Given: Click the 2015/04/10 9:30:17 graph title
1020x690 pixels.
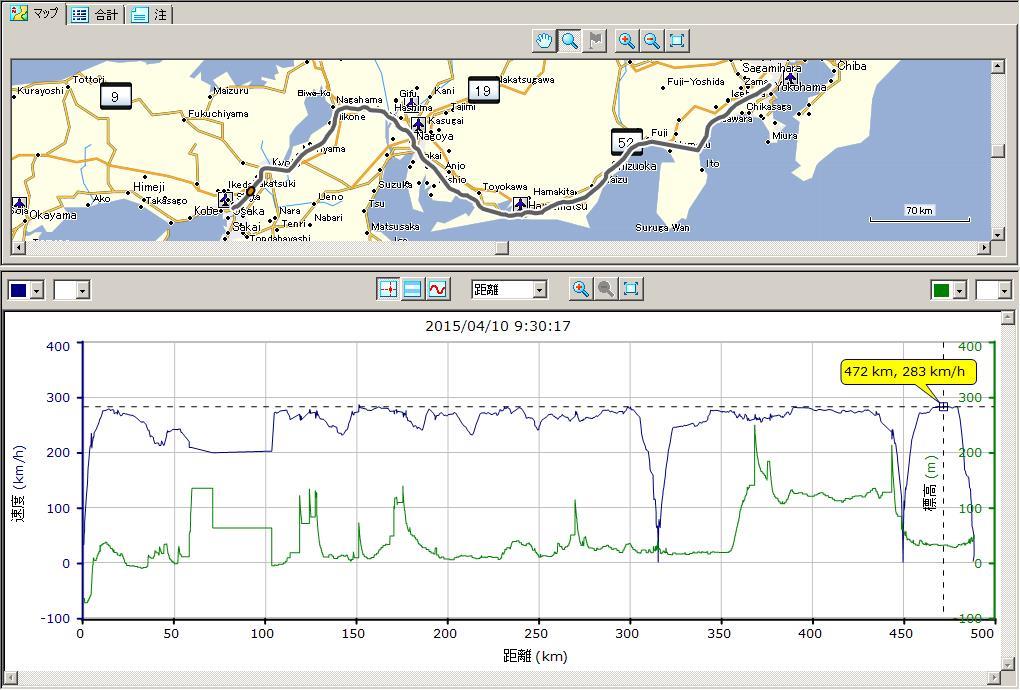Looking at the screenshot, I should tap(498, 326).
